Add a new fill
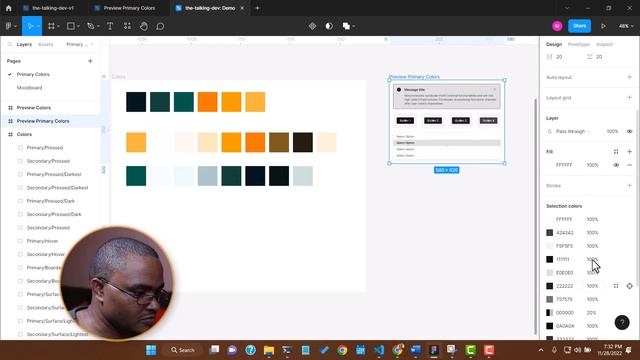Image resolution: width=640 pixels, height=360 pixels. coord(629,151)
